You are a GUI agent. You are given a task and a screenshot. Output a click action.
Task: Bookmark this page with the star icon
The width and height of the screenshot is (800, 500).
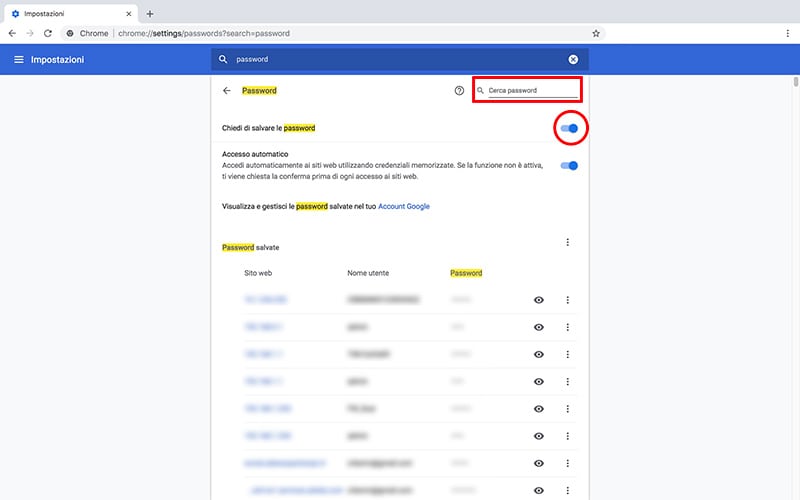pos(596,33)
